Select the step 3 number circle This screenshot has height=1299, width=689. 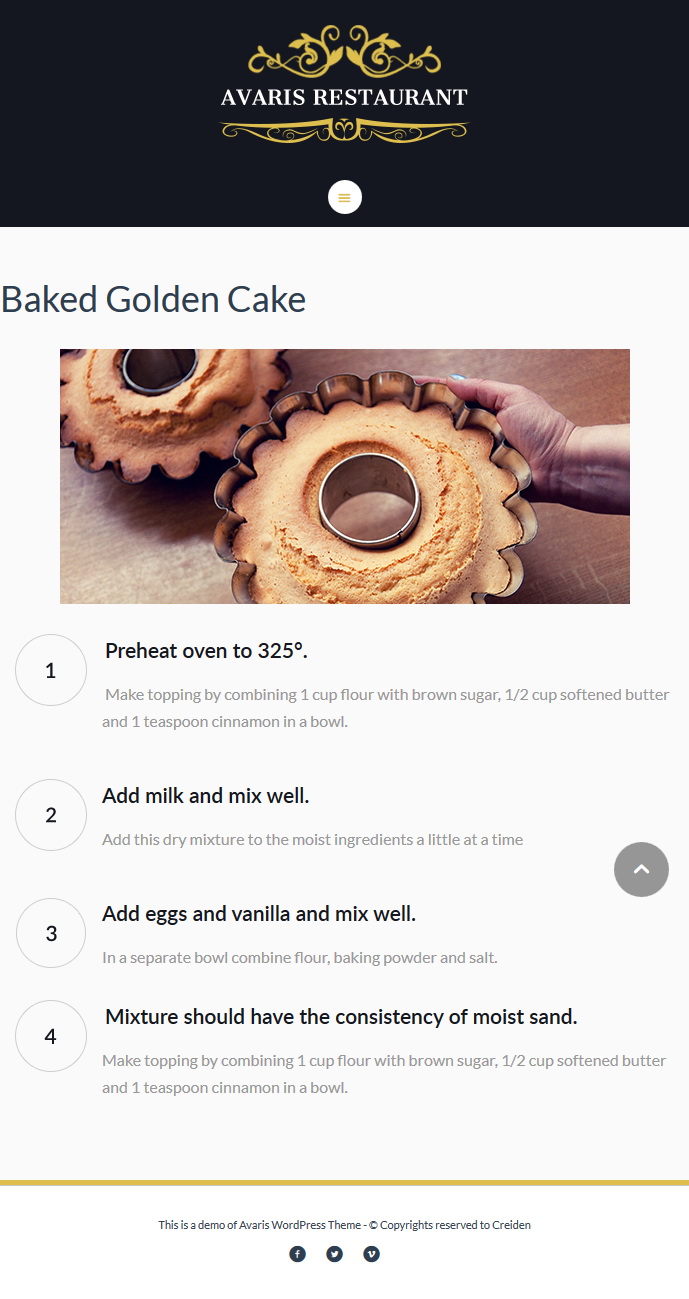pos(51,933)
